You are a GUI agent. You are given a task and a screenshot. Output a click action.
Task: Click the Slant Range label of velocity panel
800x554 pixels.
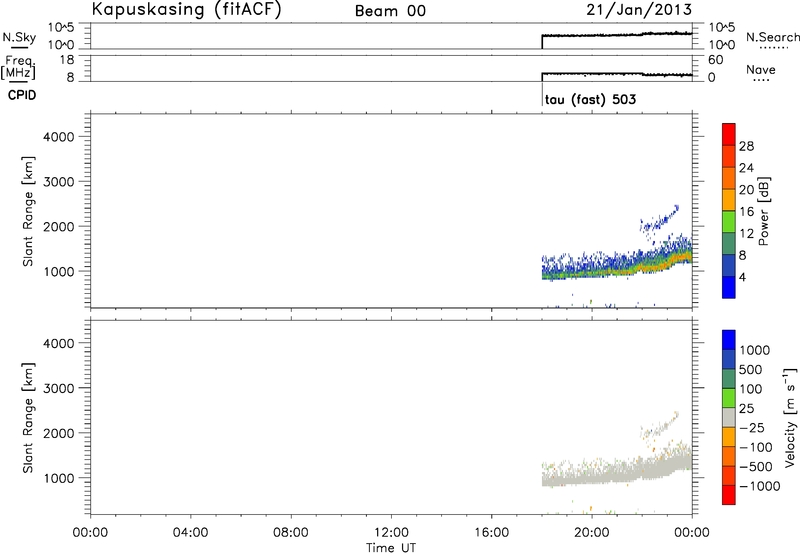click(28, 418)
